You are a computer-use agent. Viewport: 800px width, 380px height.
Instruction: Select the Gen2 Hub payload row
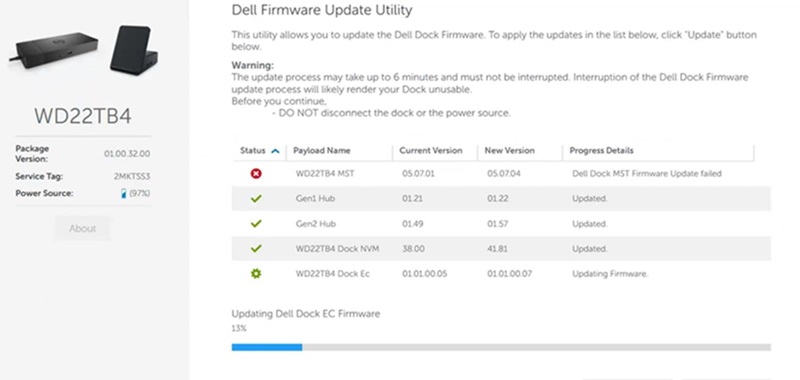501,223
